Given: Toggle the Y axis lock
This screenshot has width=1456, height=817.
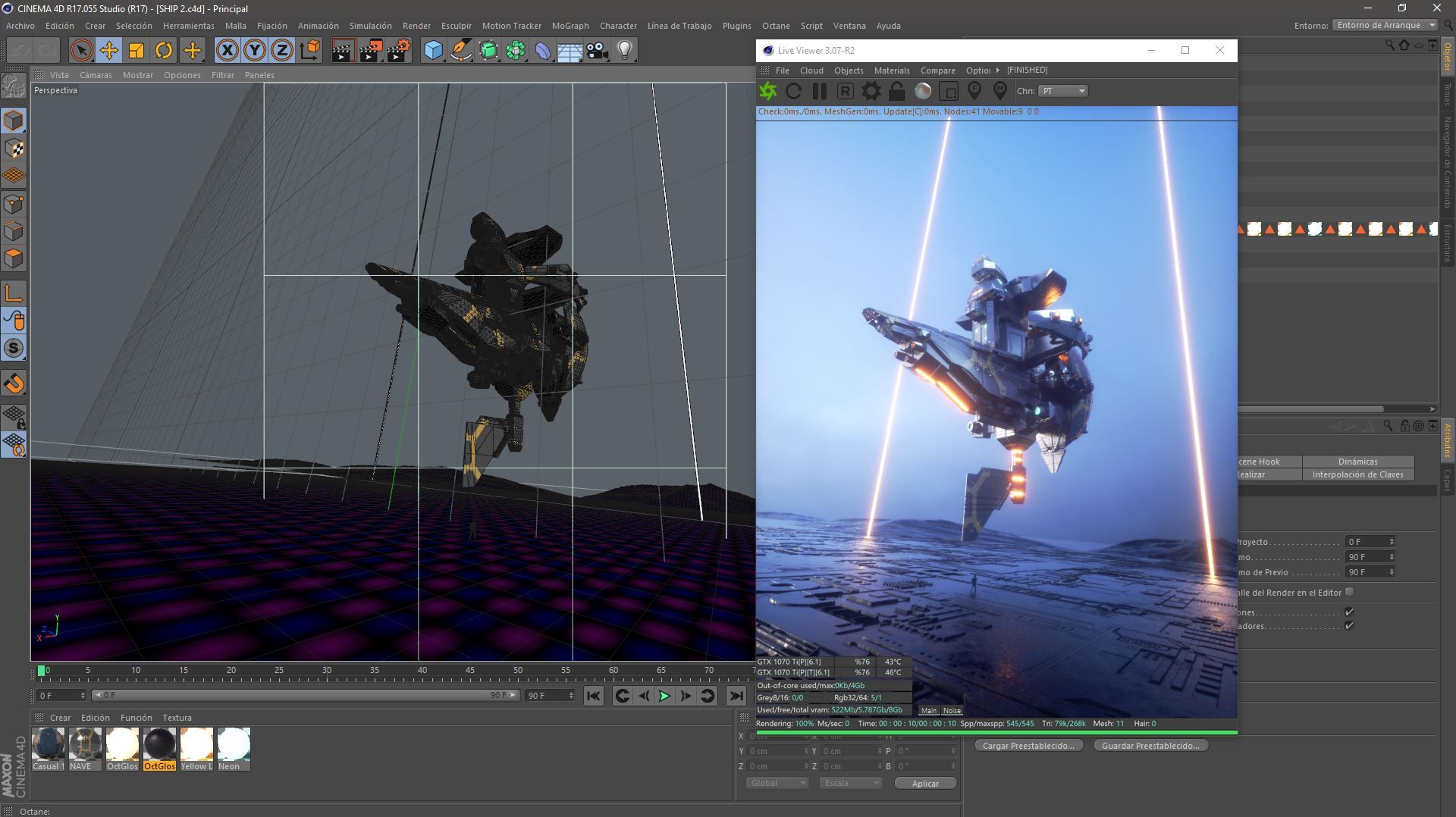Looking at the screenshot, I should (255, 51).
